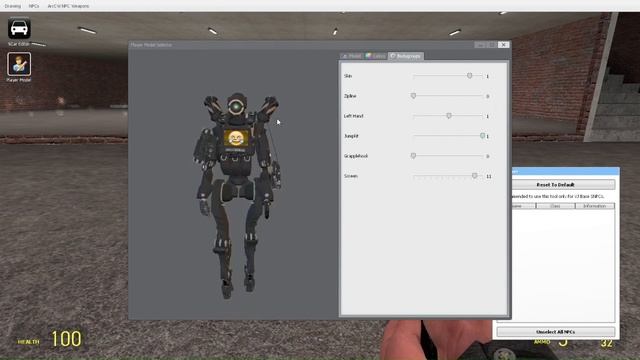Sort NPC list by Information column
640x360 pixels.
594,206
